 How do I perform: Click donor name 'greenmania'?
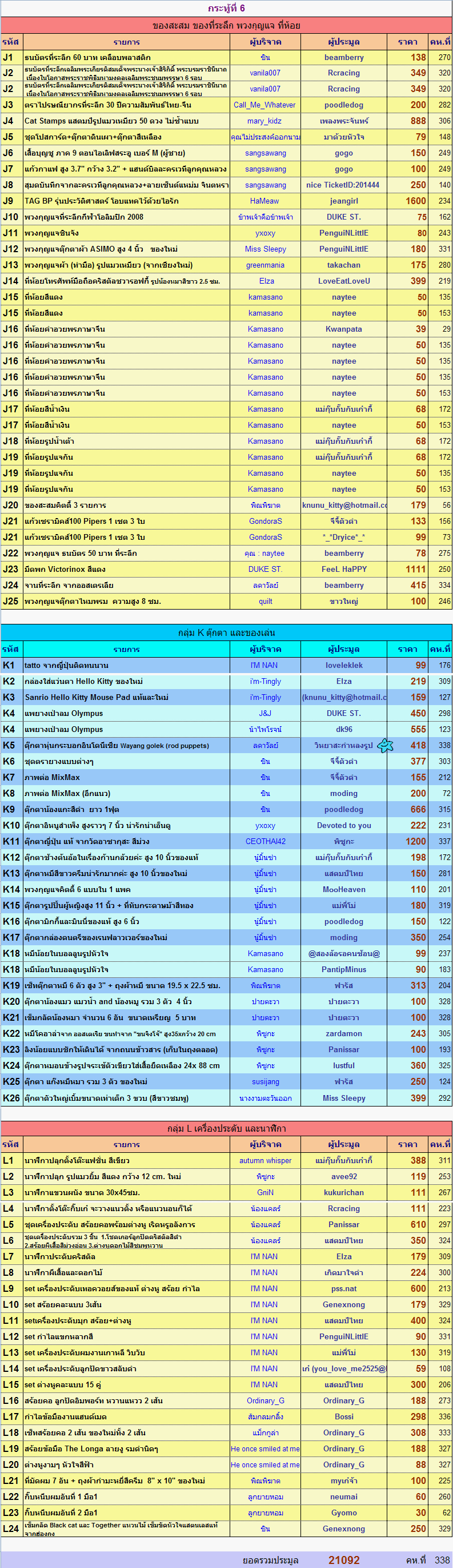pos(265,265)
